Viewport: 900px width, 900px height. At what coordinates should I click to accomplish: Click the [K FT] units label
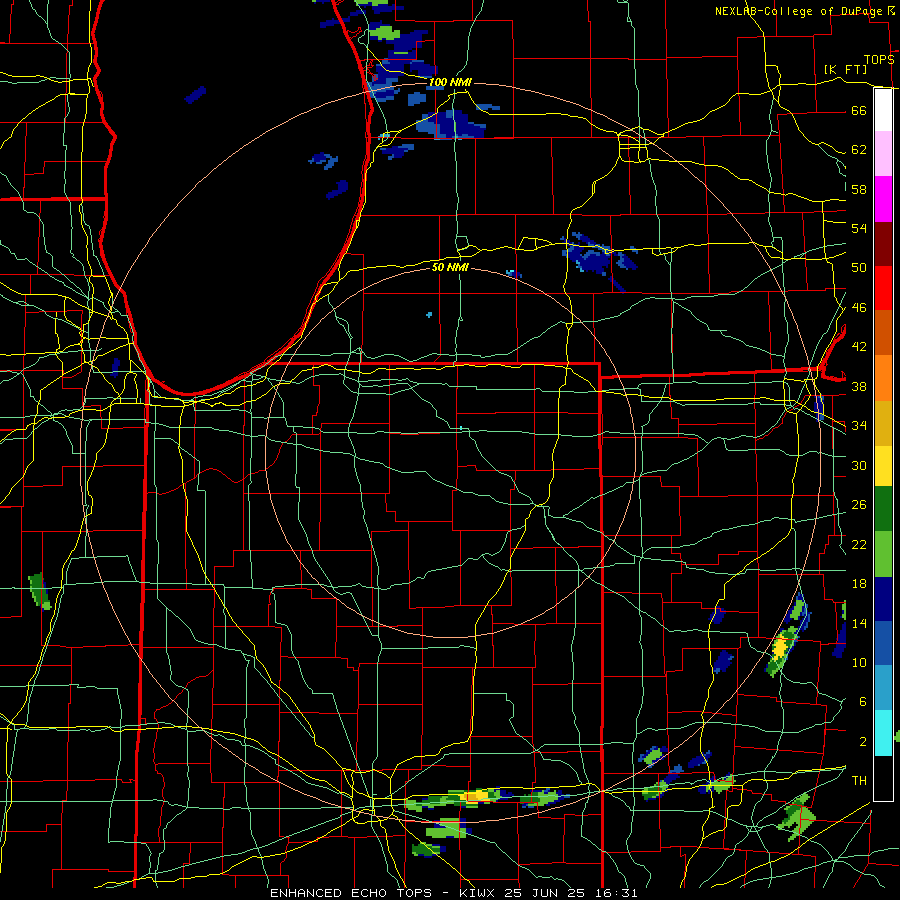[845, 69]
